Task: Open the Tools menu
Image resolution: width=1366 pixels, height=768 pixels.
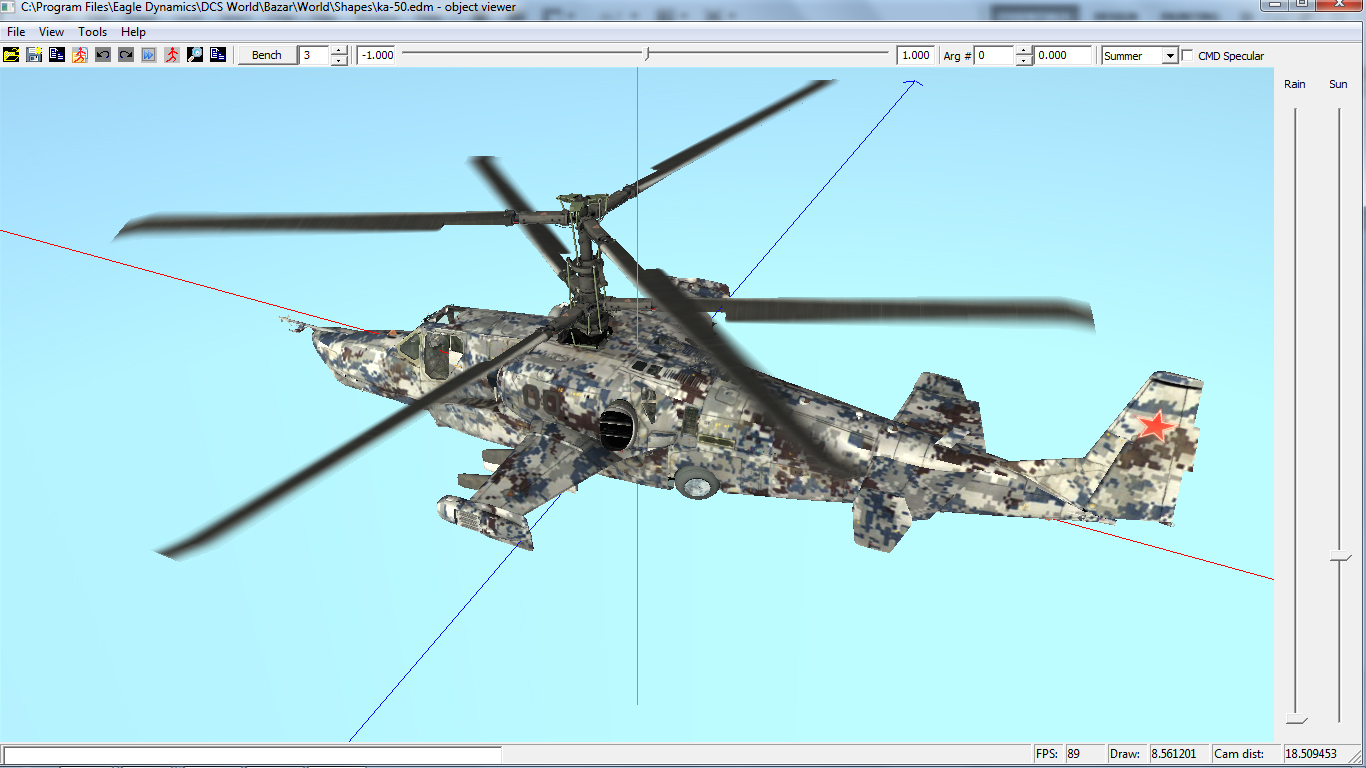Action: [93, 32]
